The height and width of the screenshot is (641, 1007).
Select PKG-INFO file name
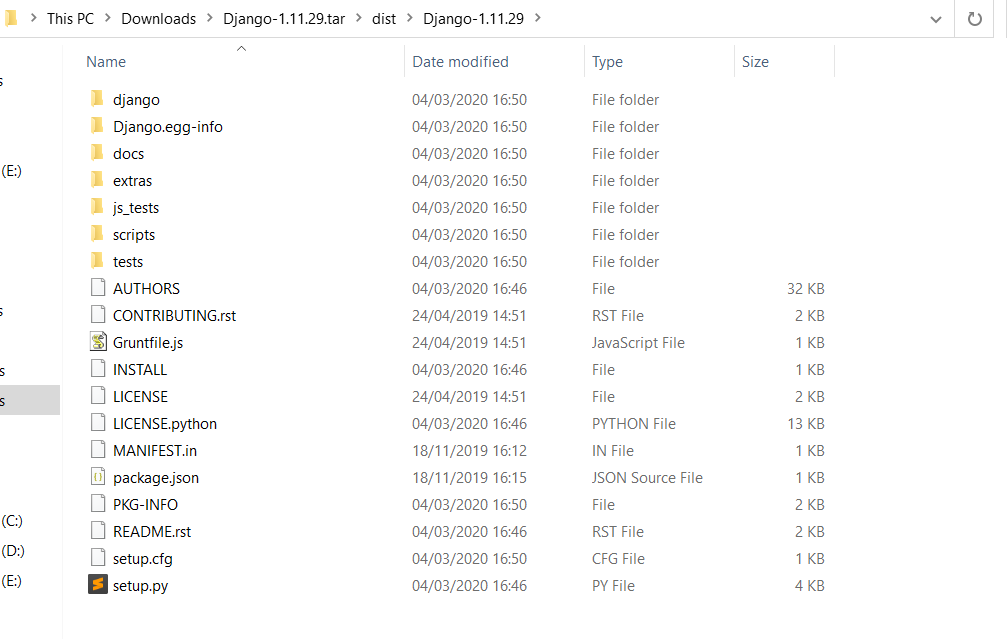pos(145,504)
